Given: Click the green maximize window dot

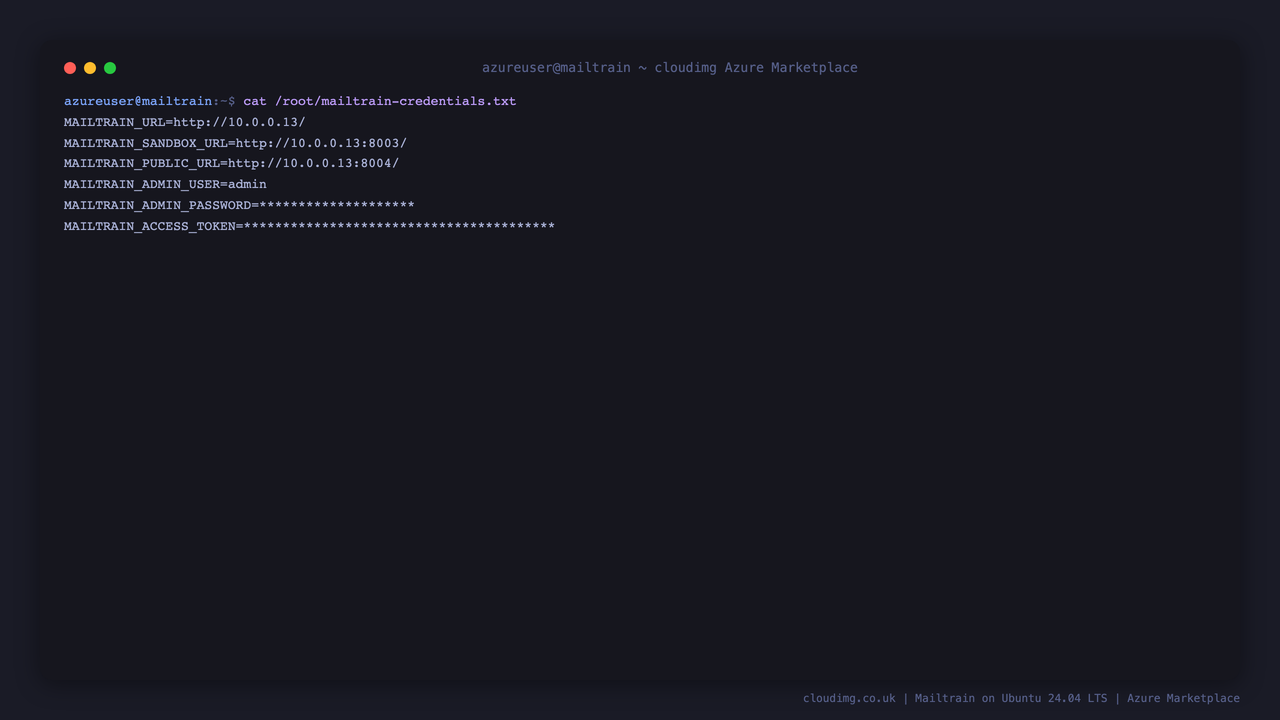Looking at the screenshot, I should click(110, 68).
